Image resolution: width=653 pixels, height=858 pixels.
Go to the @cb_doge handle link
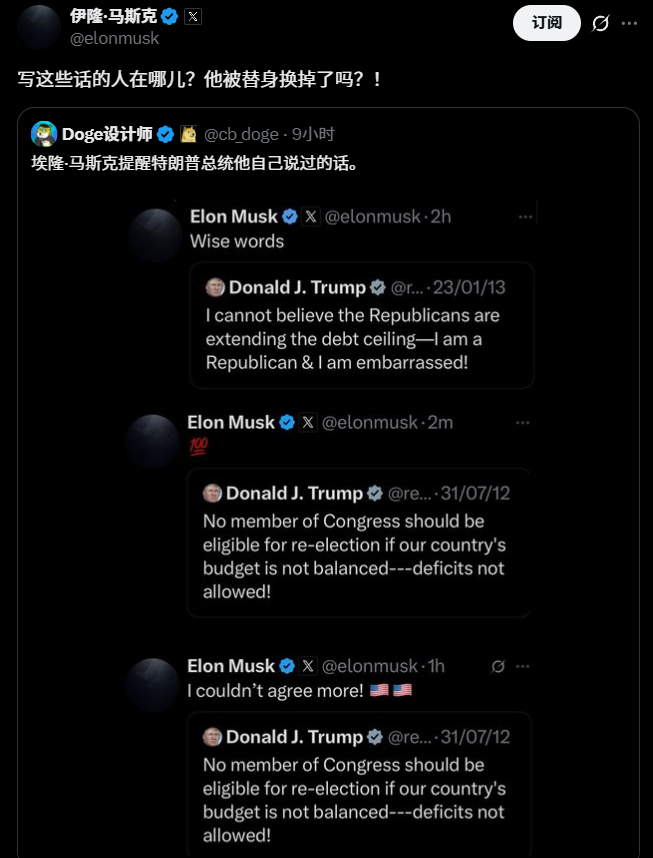point(241,134)
